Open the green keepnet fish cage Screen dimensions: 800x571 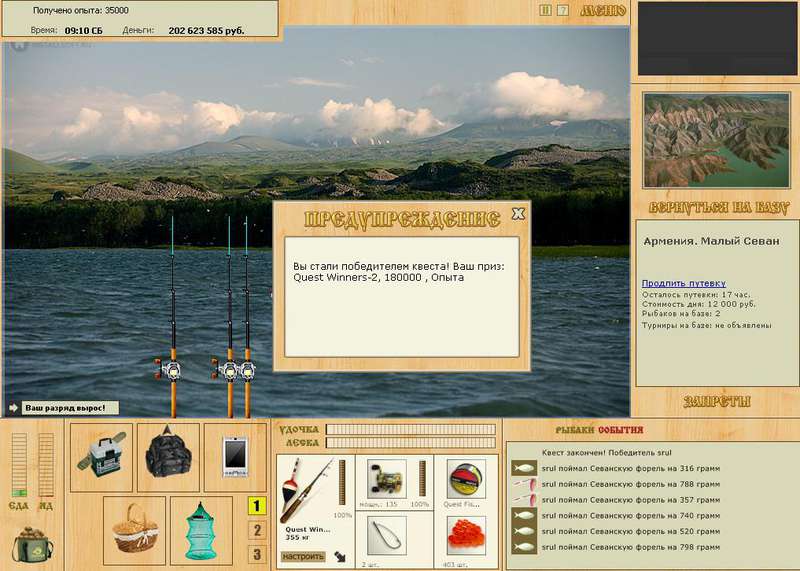tap(201, 530)
